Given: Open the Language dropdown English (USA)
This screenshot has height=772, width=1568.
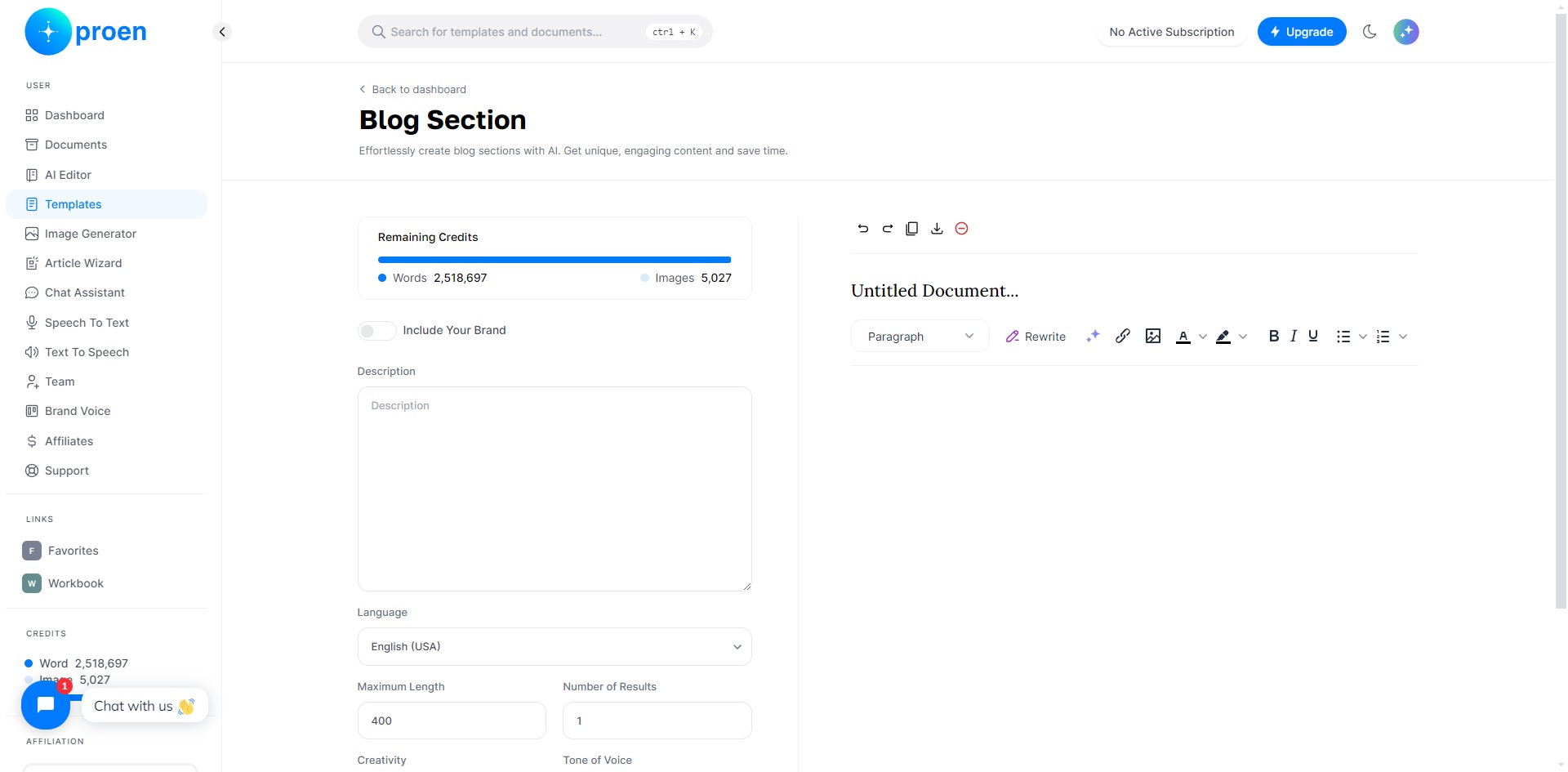Looking at the screenshot, I should 555,646.
